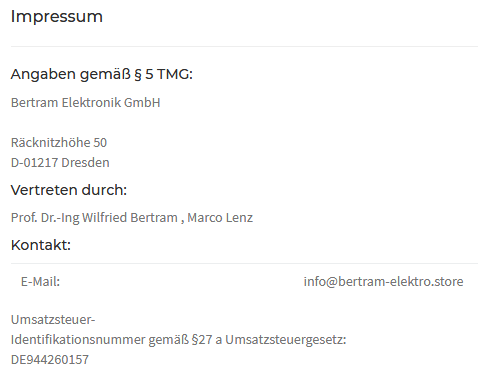The width and height of the screenshot is (478, 374).
Task: Click the Kontakt heading
Action: (x=41, y=245)
